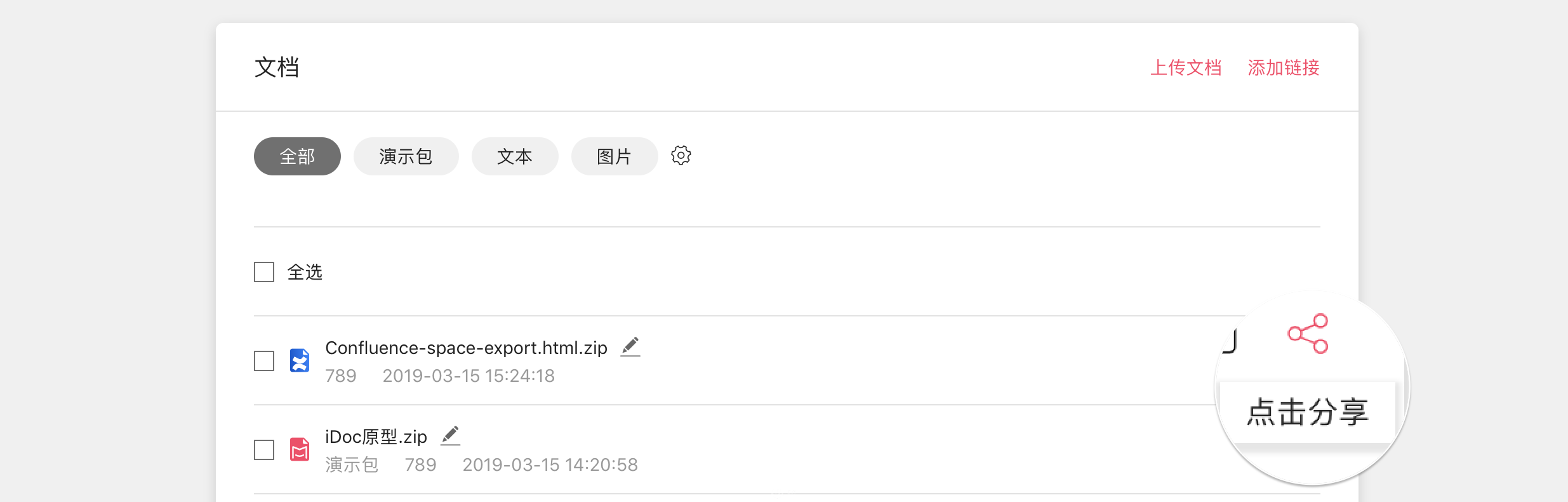Open the Confluence-space-export.html.zip file name
The width and height of the screenshot is (1568, 502).
click(466, 348)
